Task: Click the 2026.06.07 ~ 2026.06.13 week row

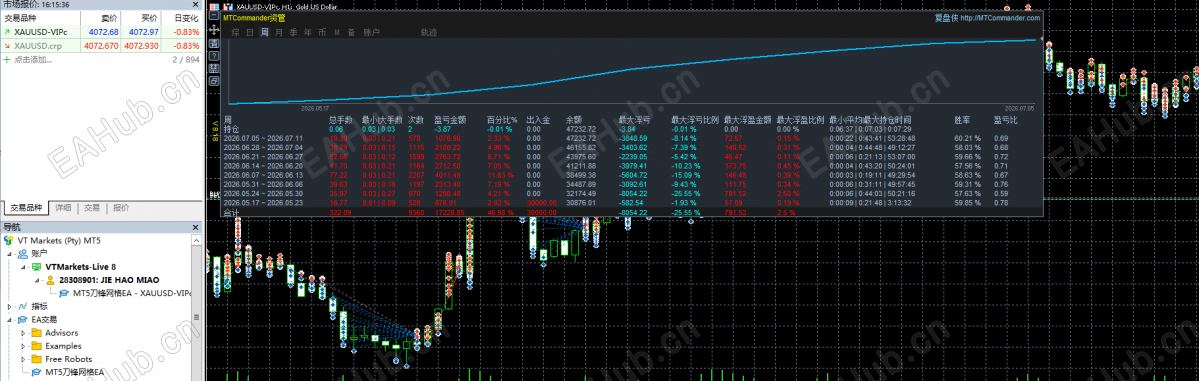Action: point(631,174)
